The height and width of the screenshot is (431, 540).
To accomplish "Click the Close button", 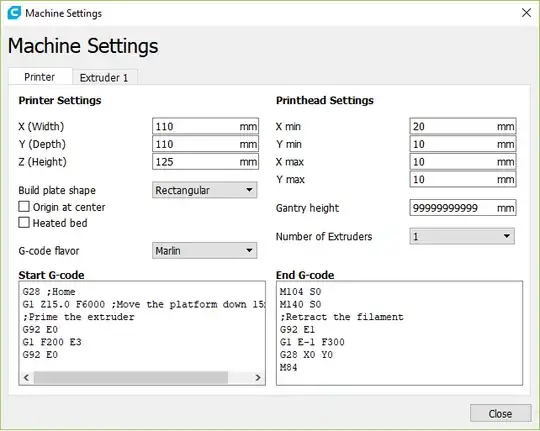I will [x=500, y=413].
